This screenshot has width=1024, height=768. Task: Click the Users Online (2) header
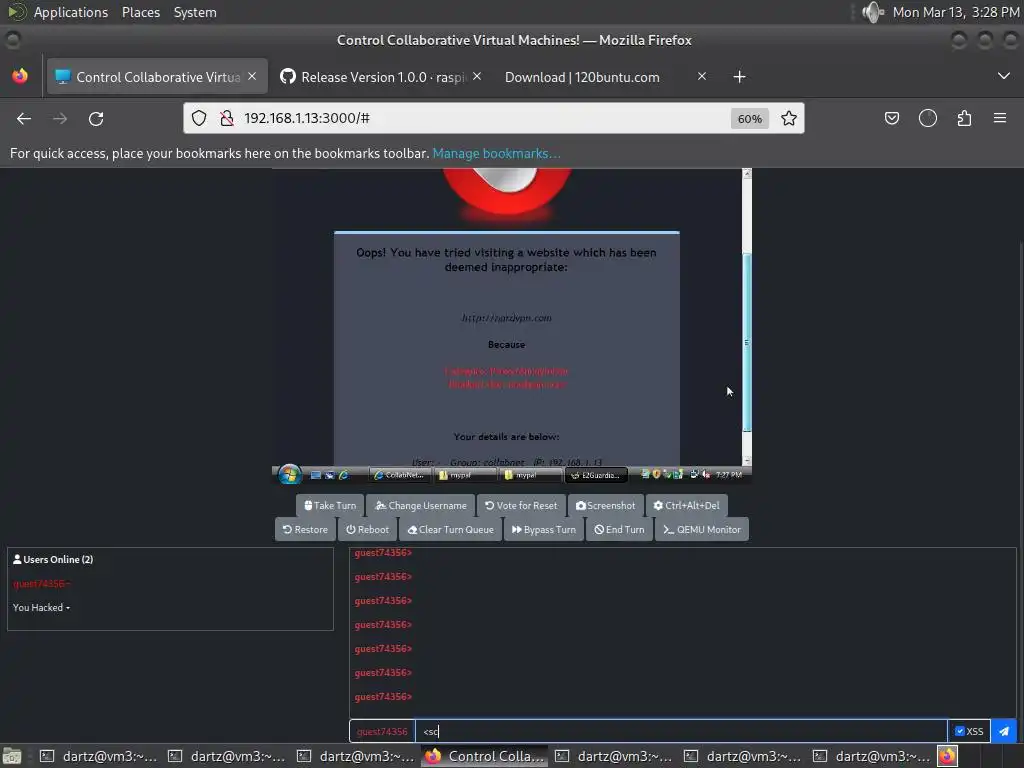coord(53,560)
